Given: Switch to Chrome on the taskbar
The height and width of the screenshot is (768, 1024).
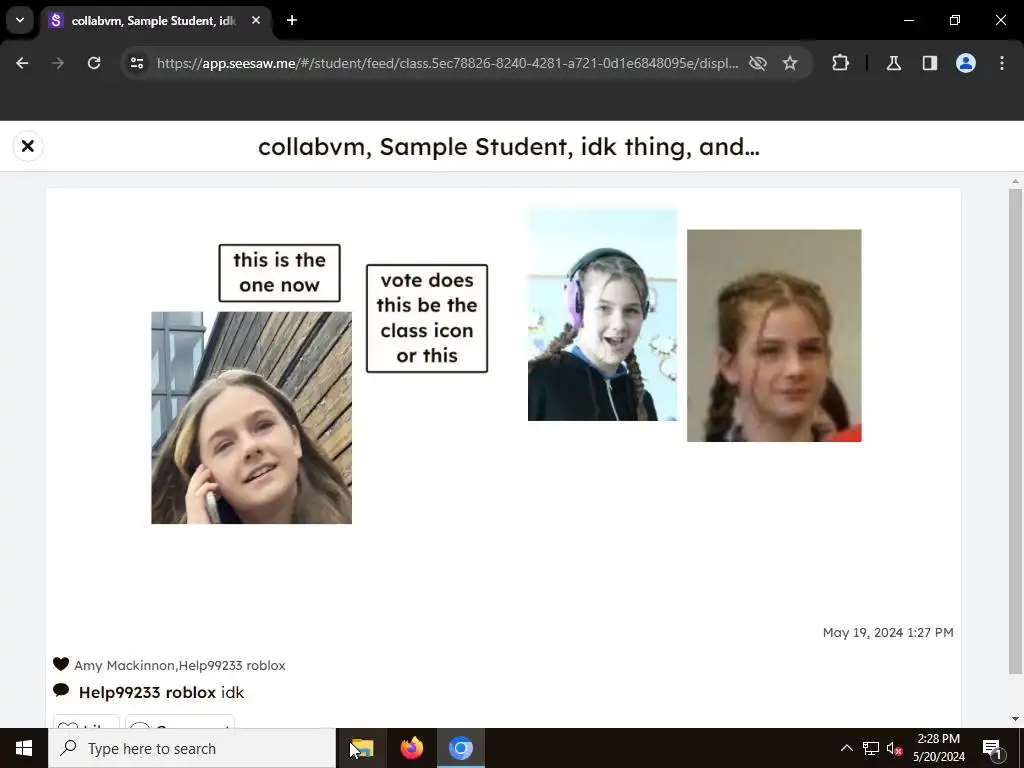Looking at the screenshot, I should pyautogui.click(x=460, y=748).
